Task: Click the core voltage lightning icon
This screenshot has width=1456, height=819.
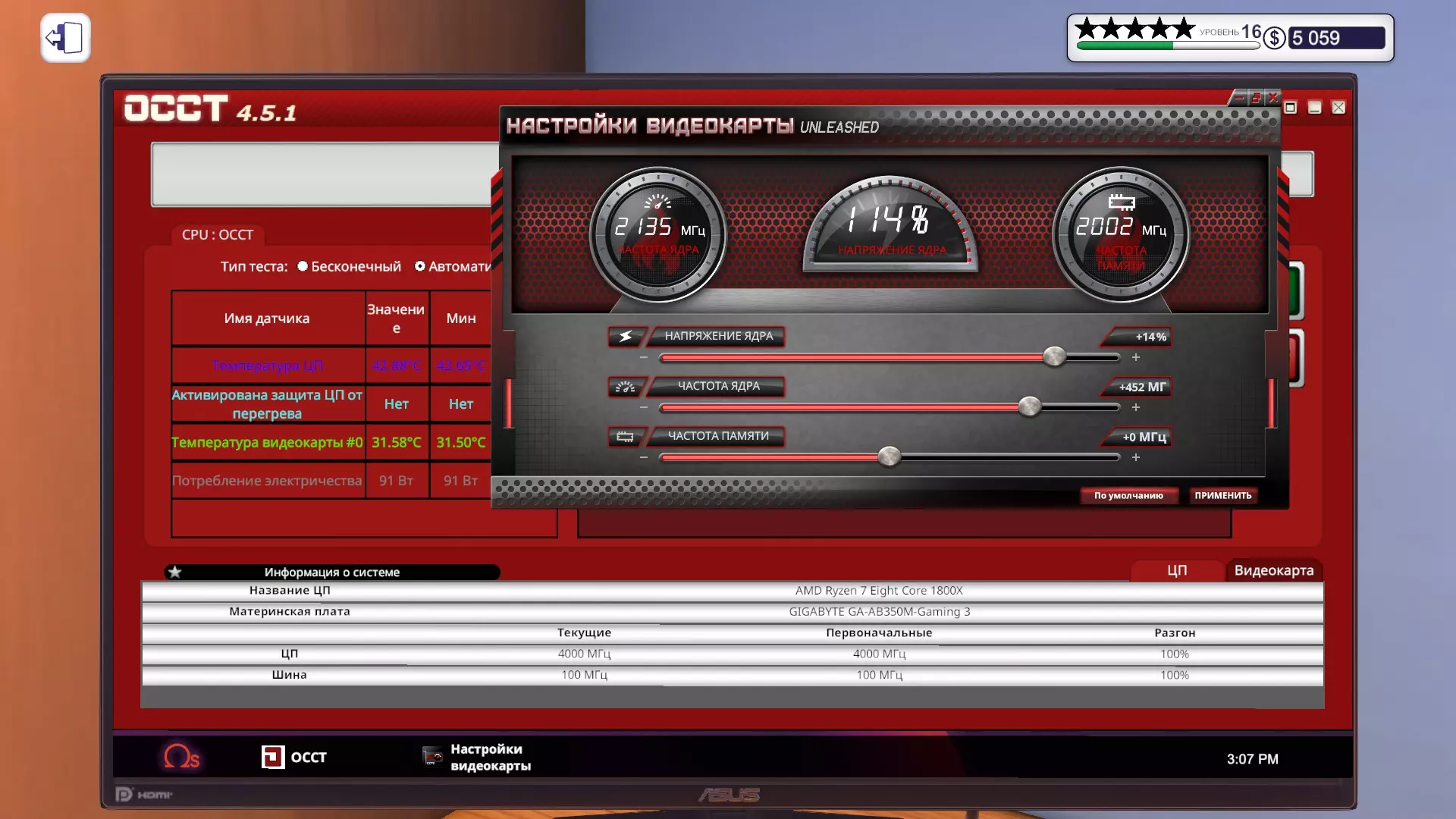Action: pyautogui.click(x=626, y=336)
